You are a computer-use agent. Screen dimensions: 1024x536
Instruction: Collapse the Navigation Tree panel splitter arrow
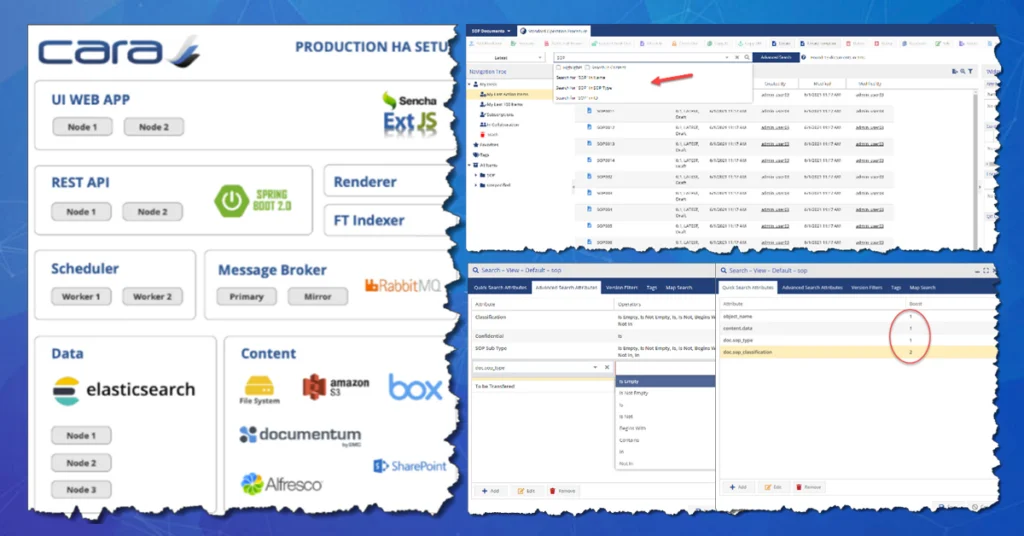pos(573,187)
